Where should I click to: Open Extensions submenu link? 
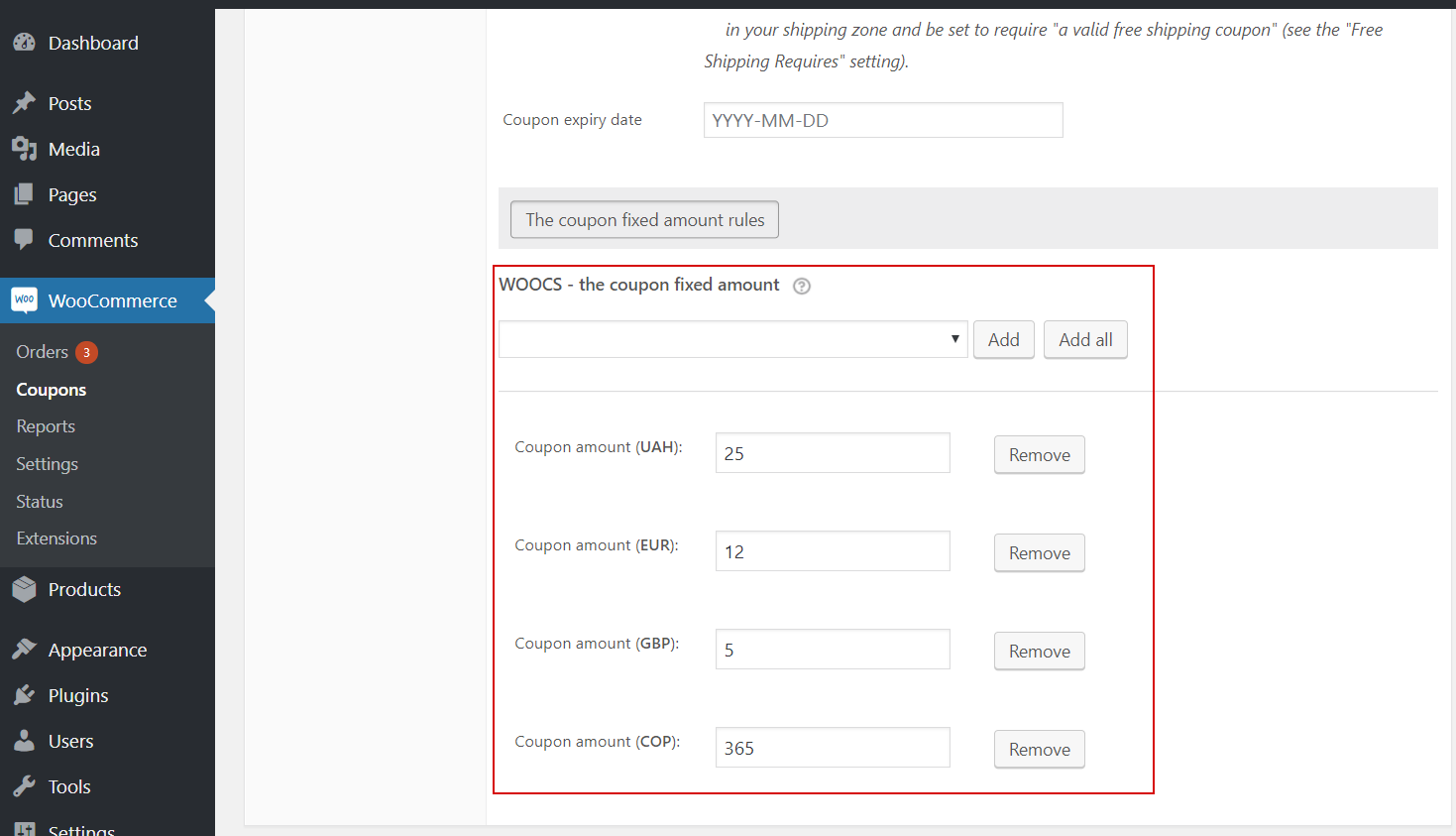[x=56, y=538]
